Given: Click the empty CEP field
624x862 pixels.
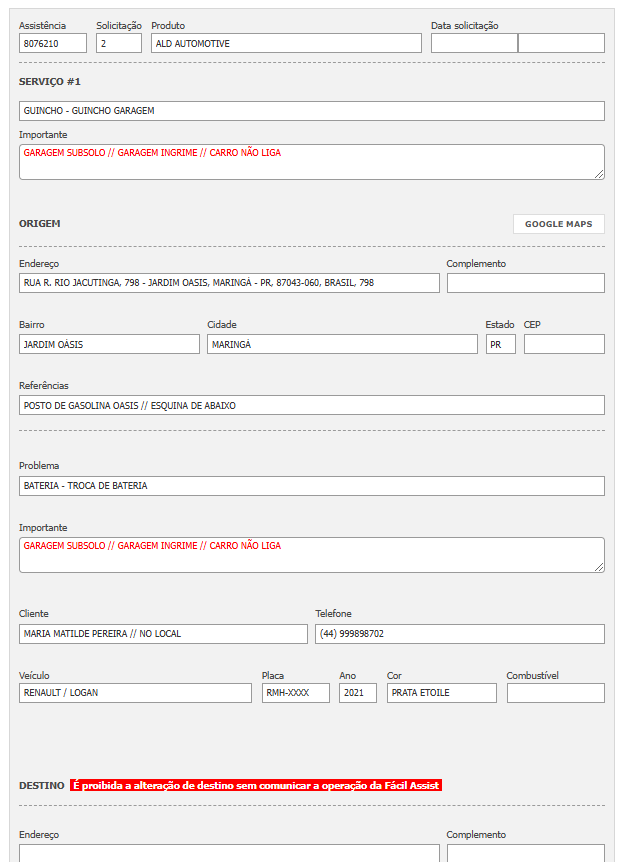Looking at the screenshot, I should click(564, 344).
